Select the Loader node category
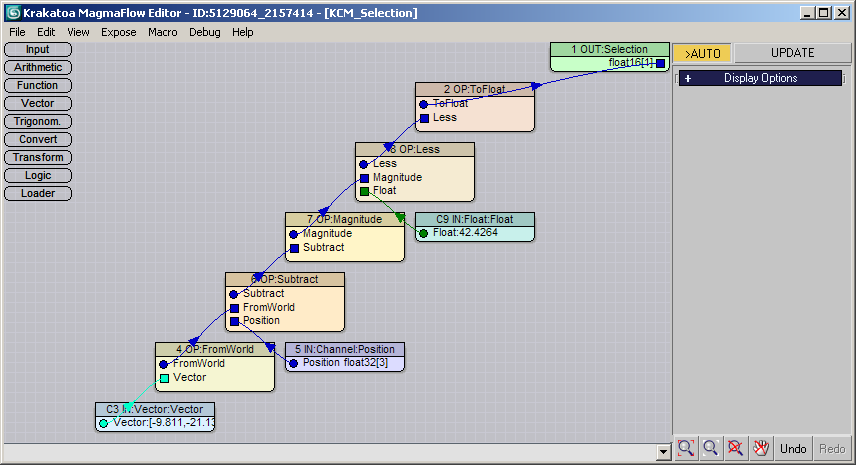 [x=38, y=194]
